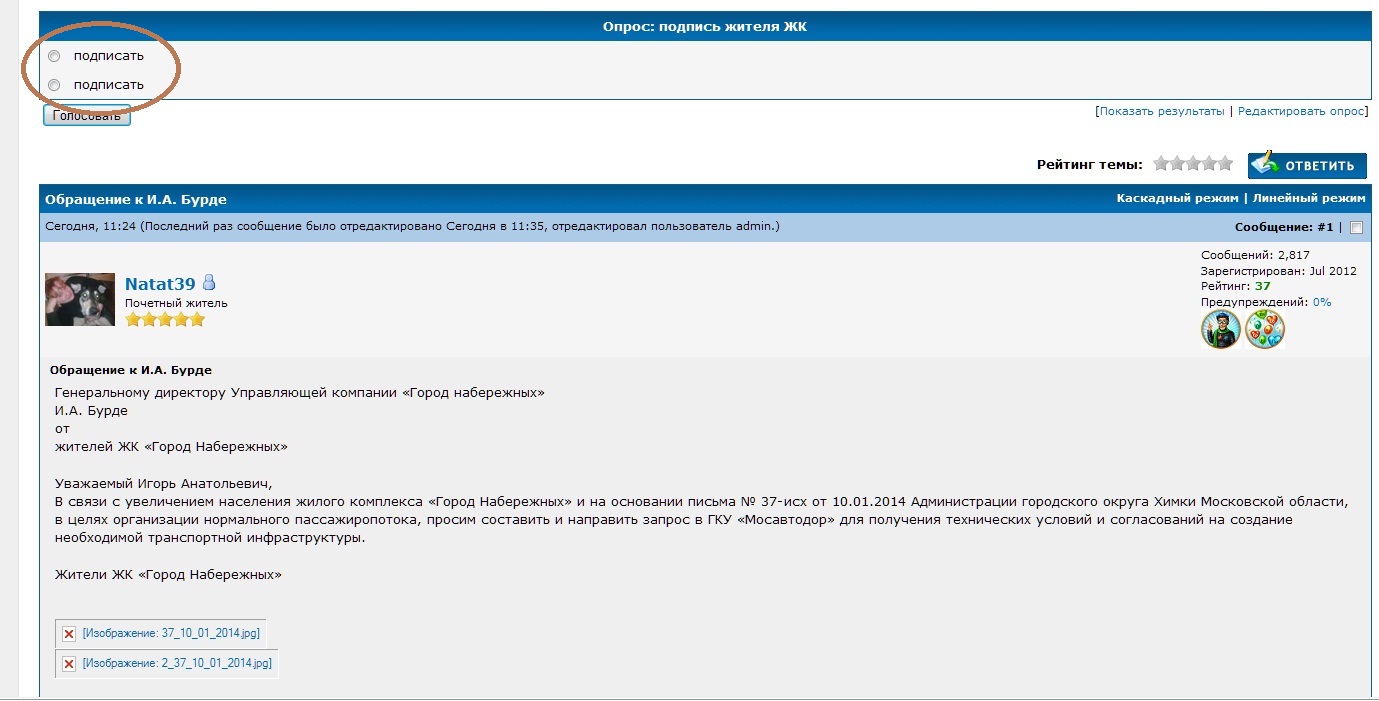Open the Показать результаты link
This screenshot has width=1379, height=701.
(x=1161, y=111)
